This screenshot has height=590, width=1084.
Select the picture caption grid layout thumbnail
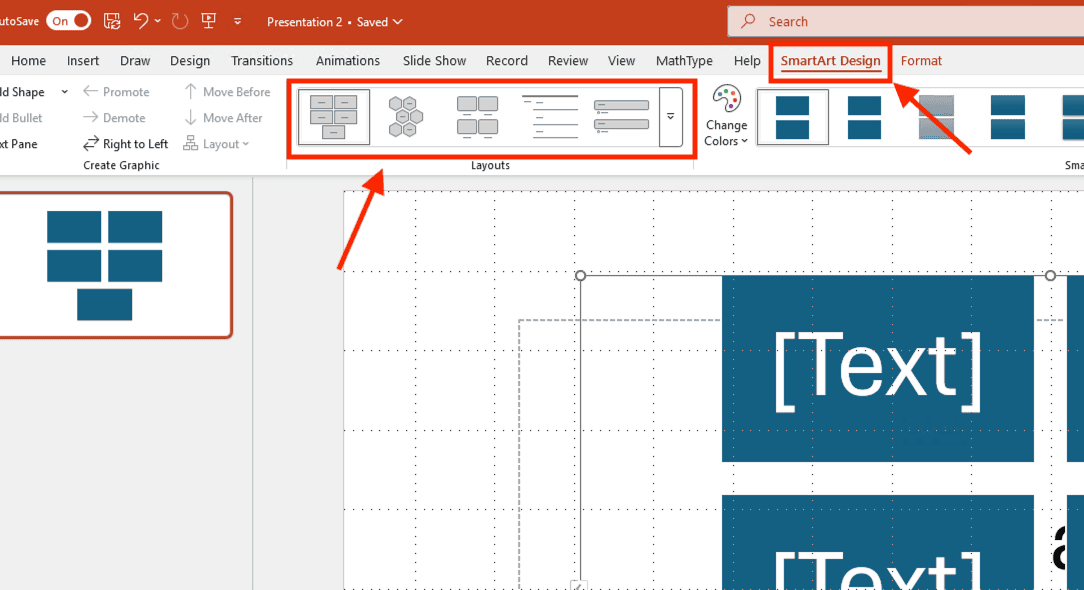click(x=477, y=117)
